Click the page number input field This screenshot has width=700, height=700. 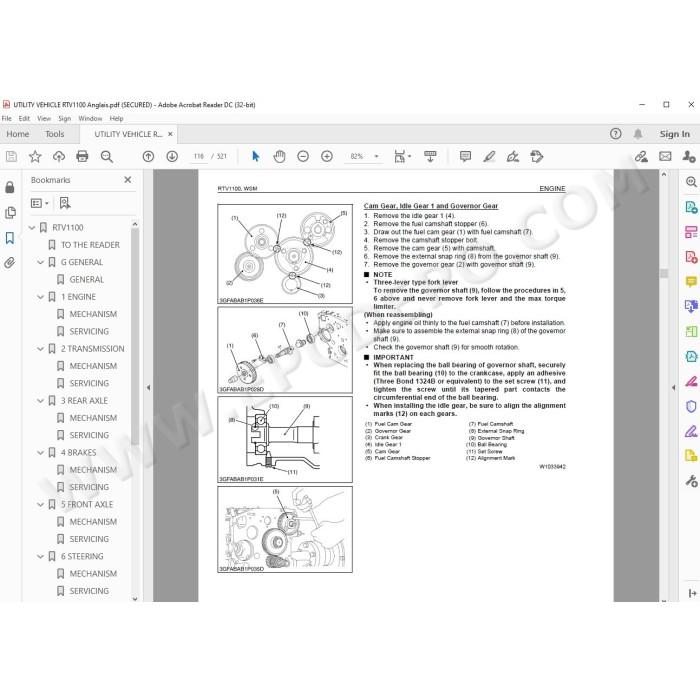[x=199, y=156]
